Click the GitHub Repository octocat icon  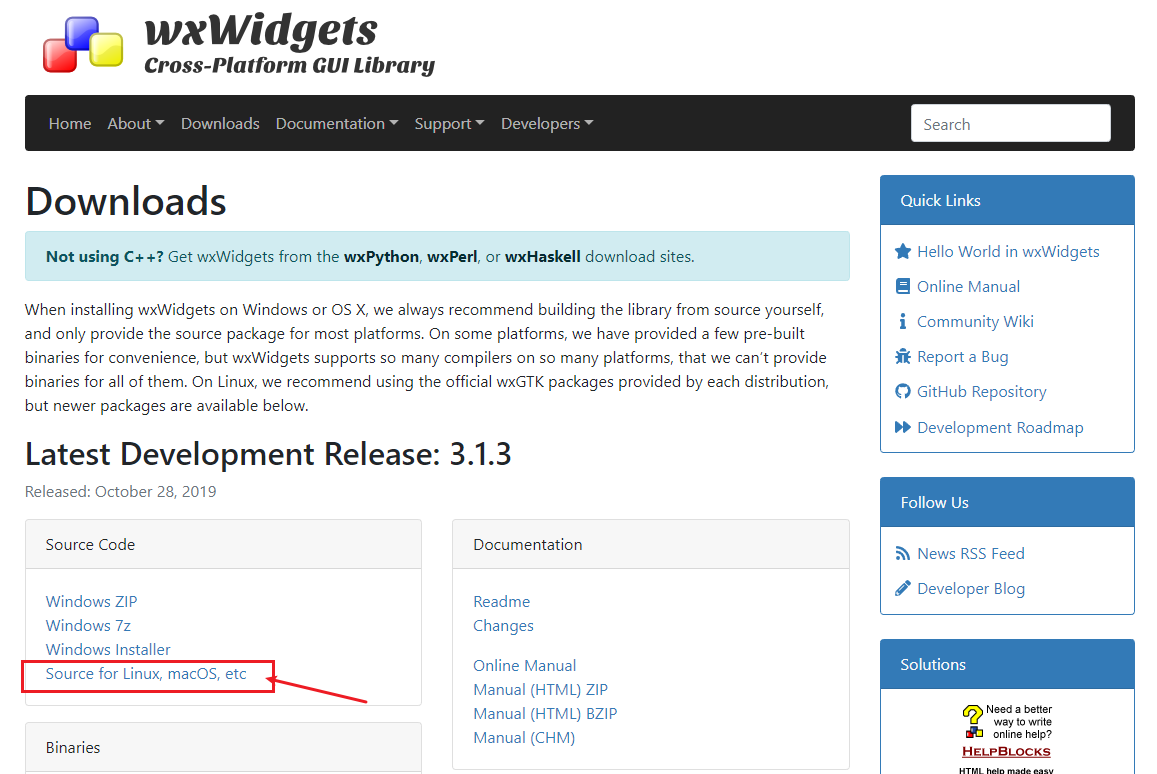[x=903, y=391]
